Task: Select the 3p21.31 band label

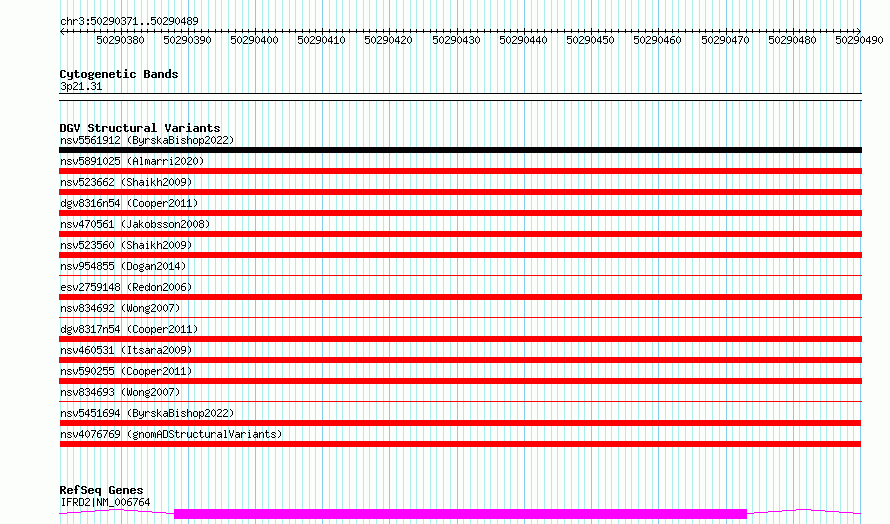Action: coord(81,86)
